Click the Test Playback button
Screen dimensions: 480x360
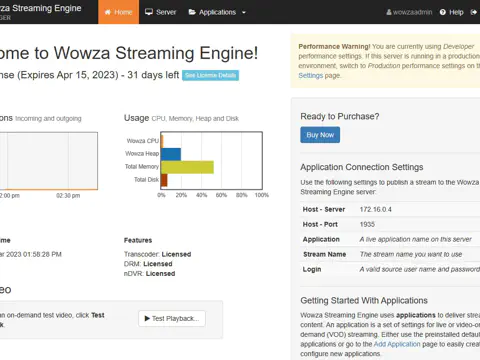[172, 319]
